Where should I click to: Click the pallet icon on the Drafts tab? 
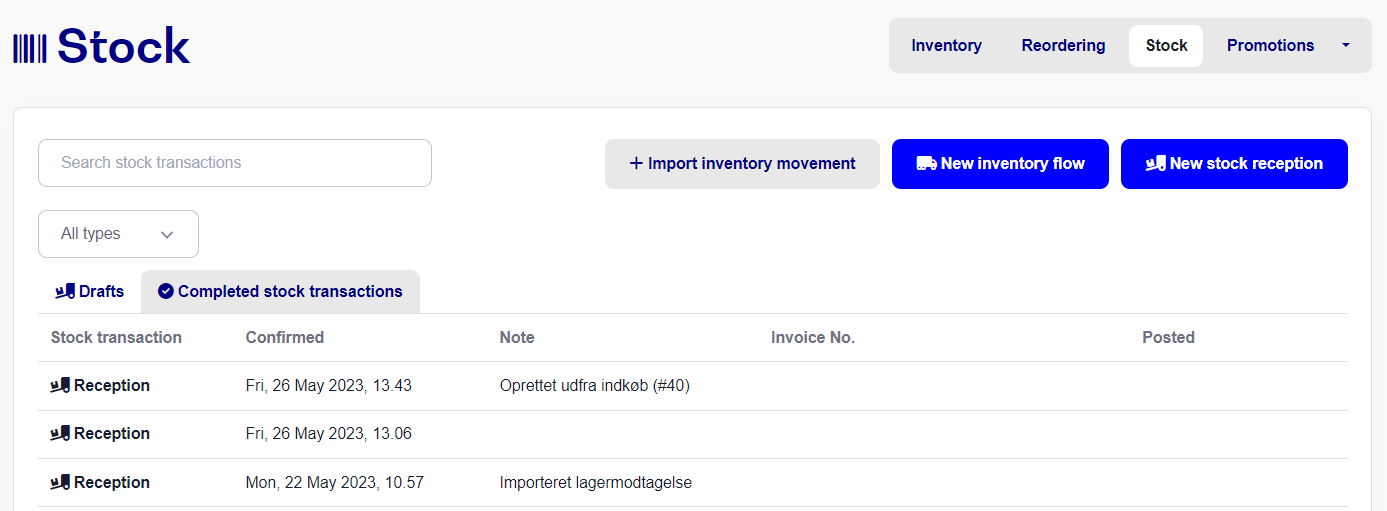65,291
